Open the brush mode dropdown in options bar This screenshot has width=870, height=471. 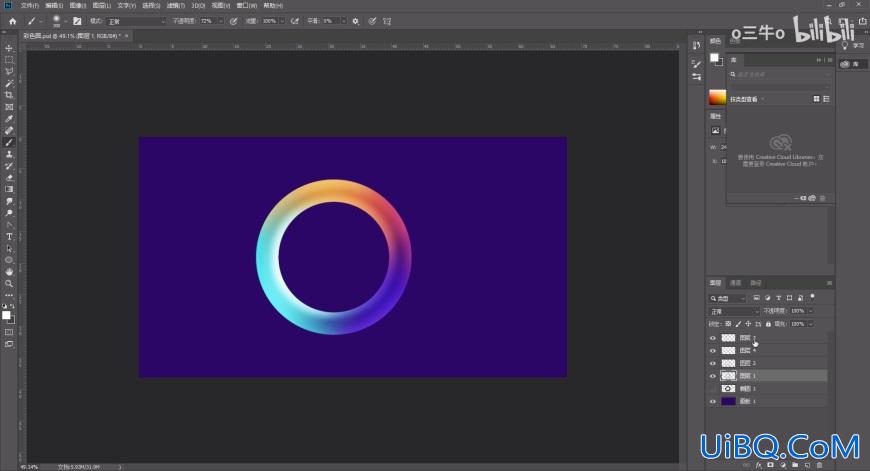coord(136,21)
